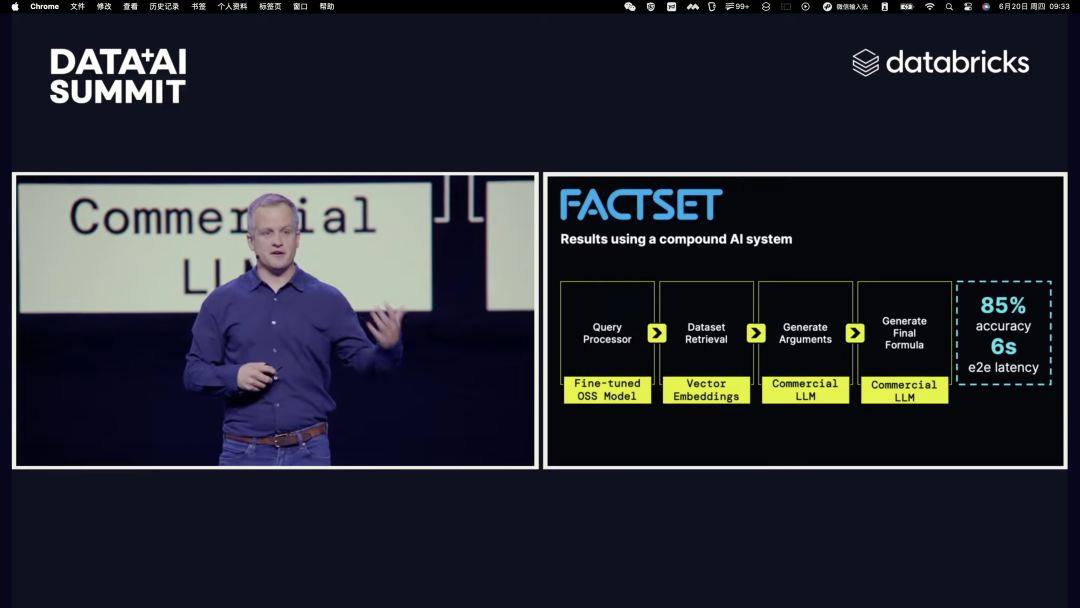Open the Chrome application menu
This screenshot has height=608, width=1080.
pos(44,6)
